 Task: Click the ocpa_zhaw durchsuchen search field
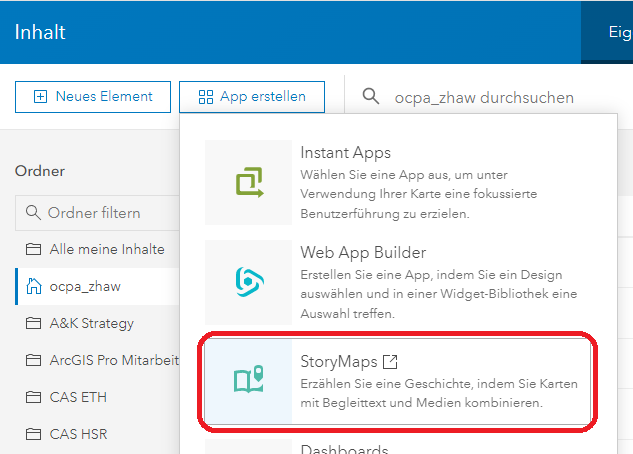(485, 97)
